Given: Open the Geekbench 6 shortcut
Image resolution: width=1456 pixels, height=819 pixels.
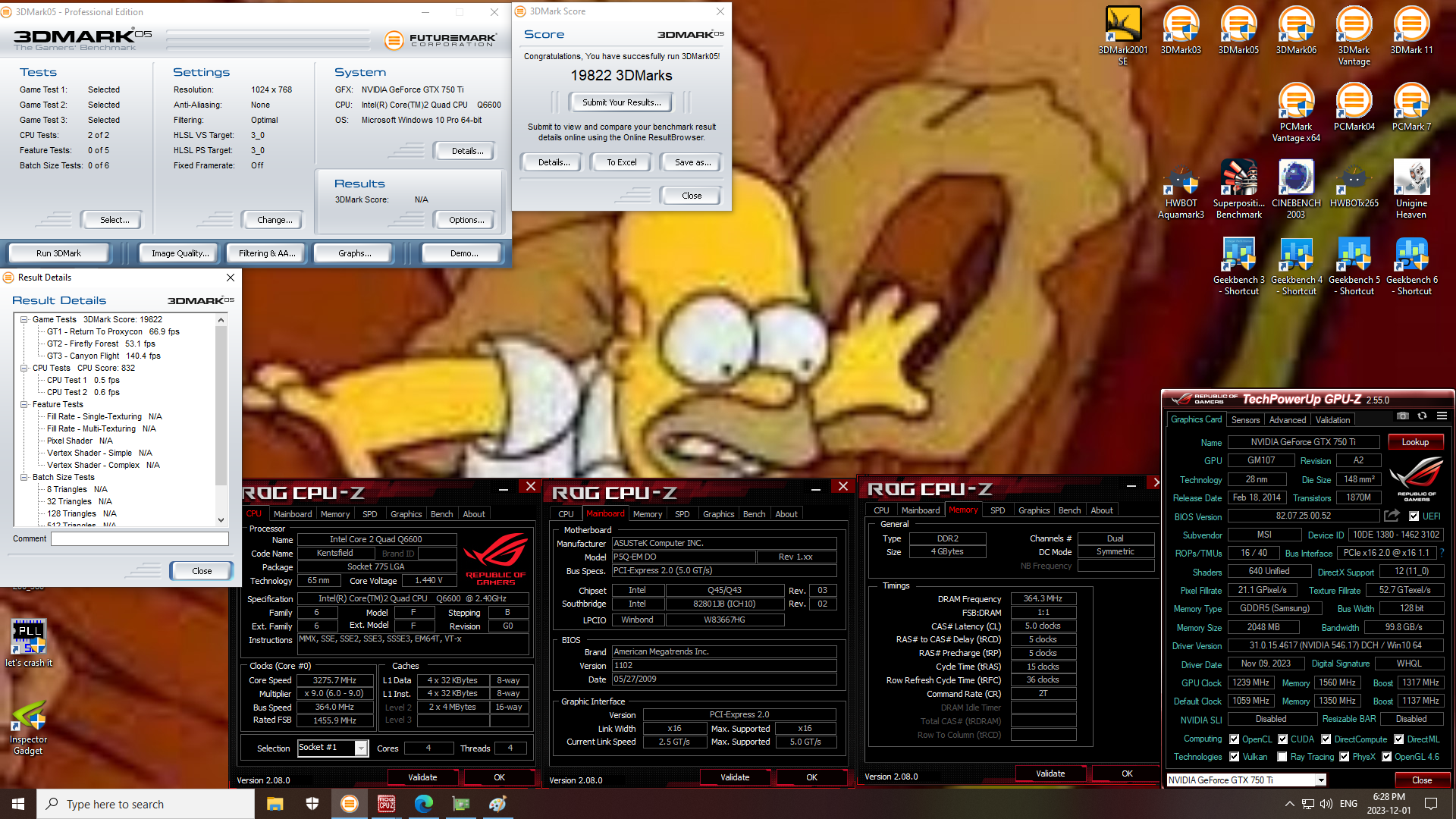Looking at the screenshot, I should (1411, 266).
